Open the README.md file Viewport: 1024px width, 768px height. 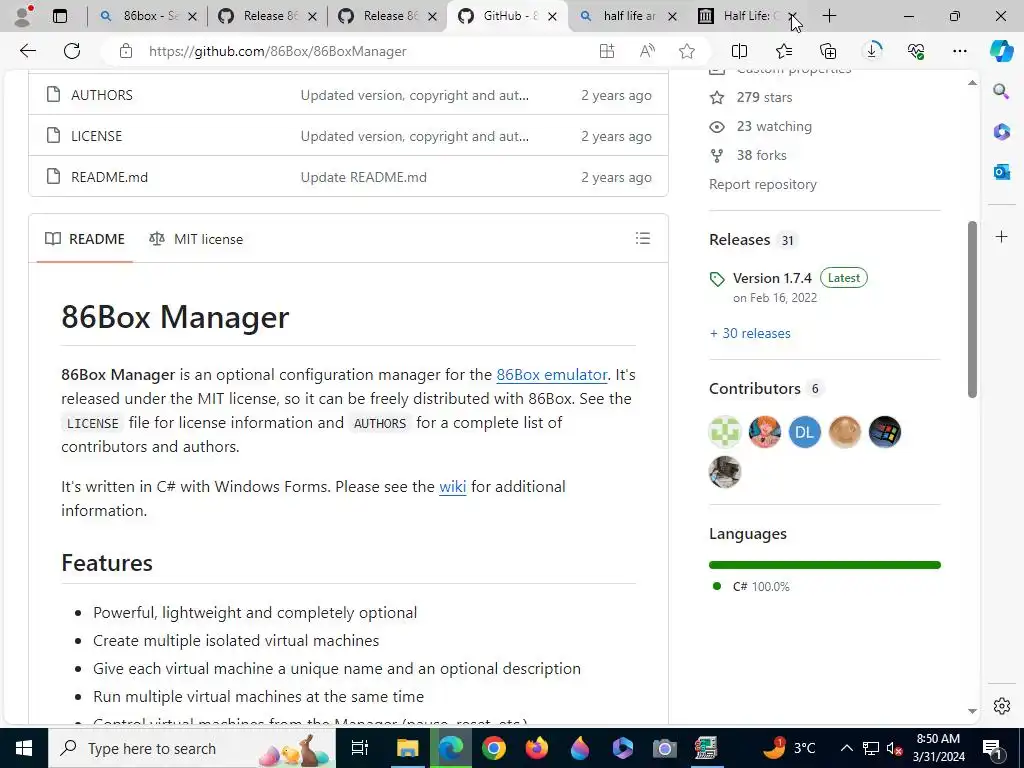110,177
